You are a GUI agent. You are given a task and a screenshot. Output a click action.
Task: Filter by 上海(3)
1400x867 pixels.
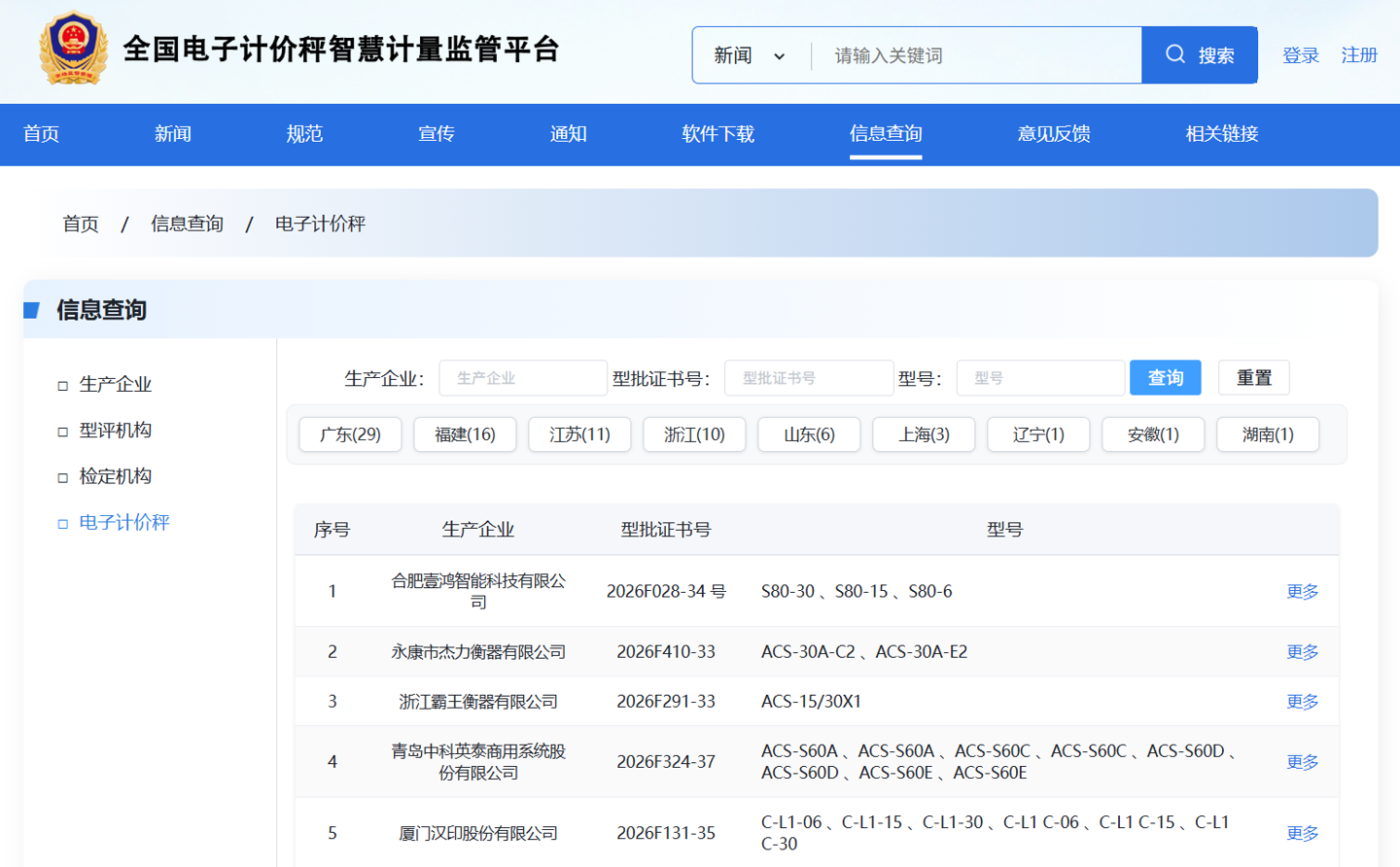tap(924, 434)
